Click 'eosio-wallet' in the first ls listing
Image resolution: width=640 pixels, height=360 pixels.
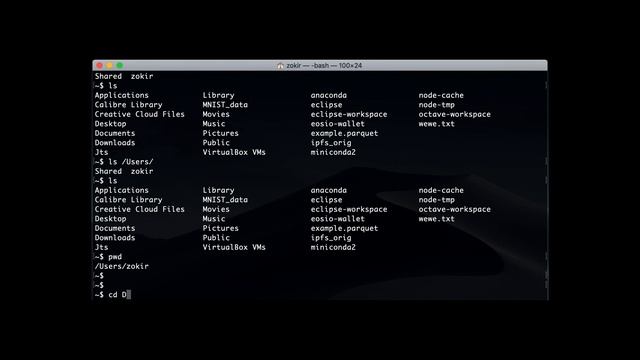[338, 124]
